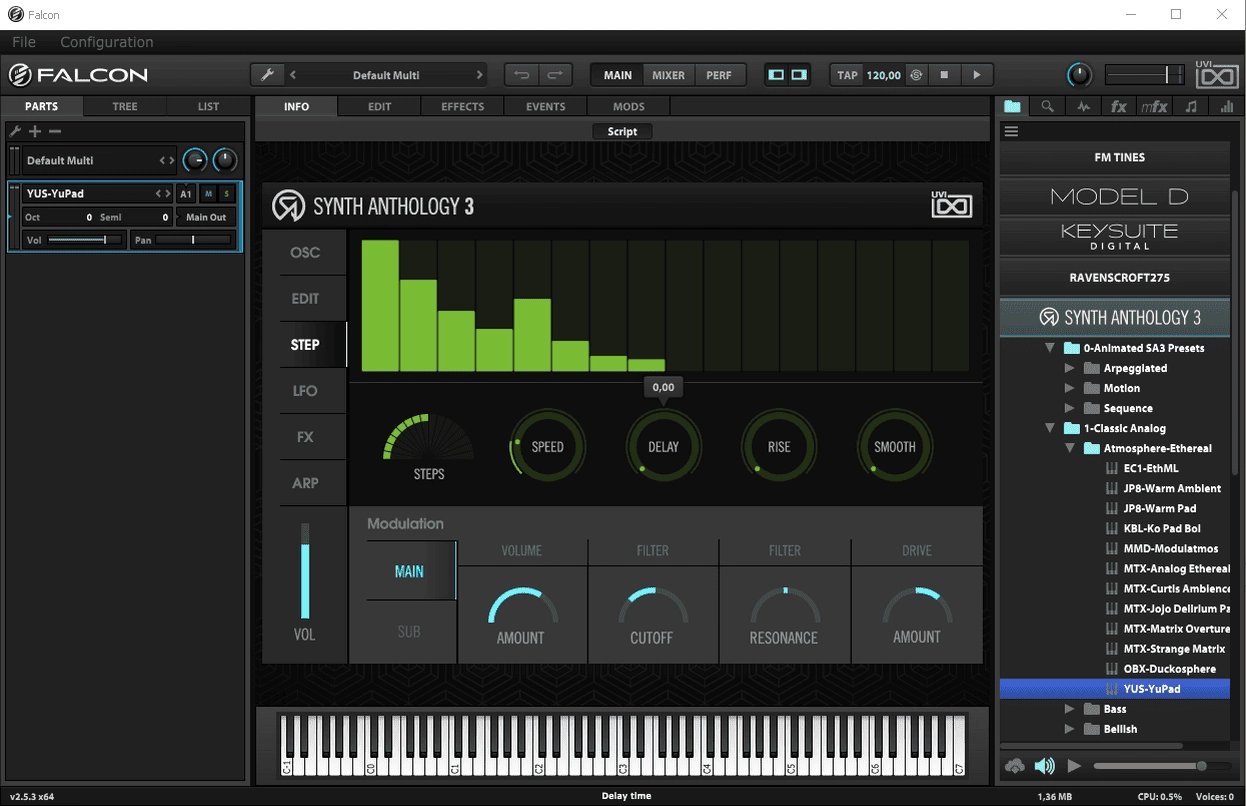The image size is (1246, 806).
Task: Toggle right sidebar panel visibility
Action: click(x=799, y=75)
